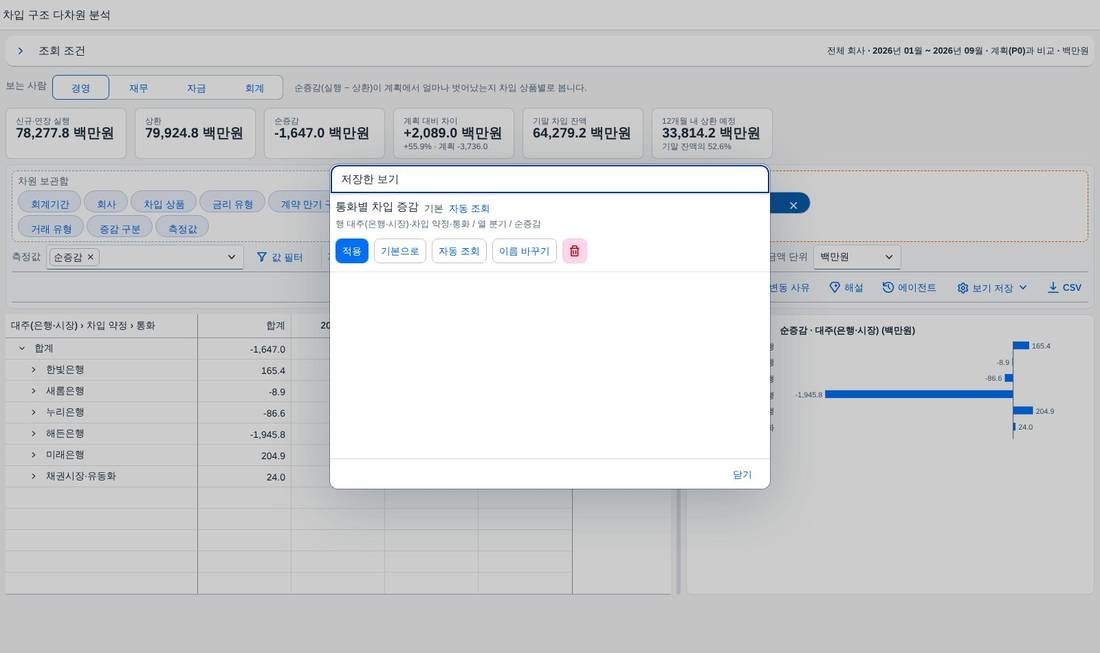Click the 순증감 KPI card
The width and height of the screenshot is (1100, 653).
pyautogui.click(x=324, y=133)
